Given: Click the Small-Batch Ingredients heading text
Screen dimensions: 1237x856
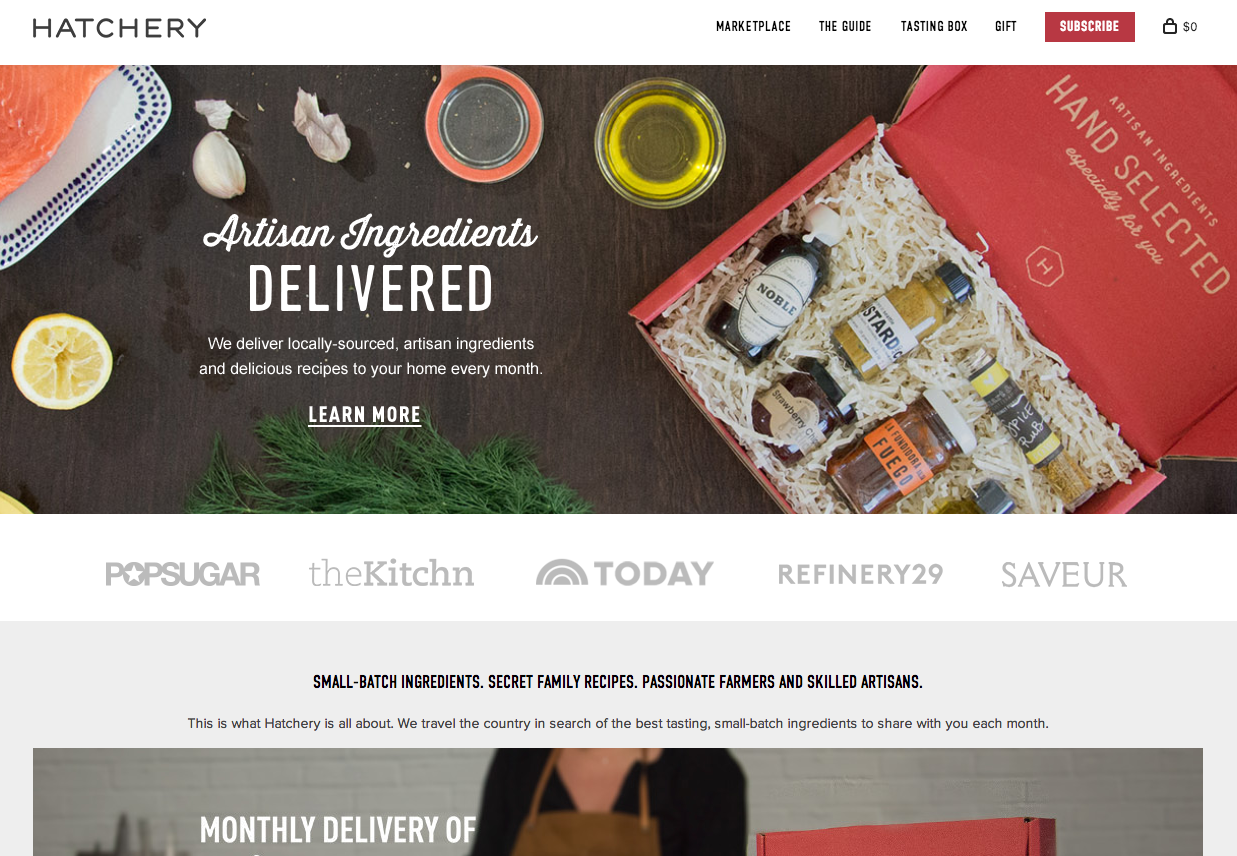Looking at the screenshot, I should click(618, 682).
